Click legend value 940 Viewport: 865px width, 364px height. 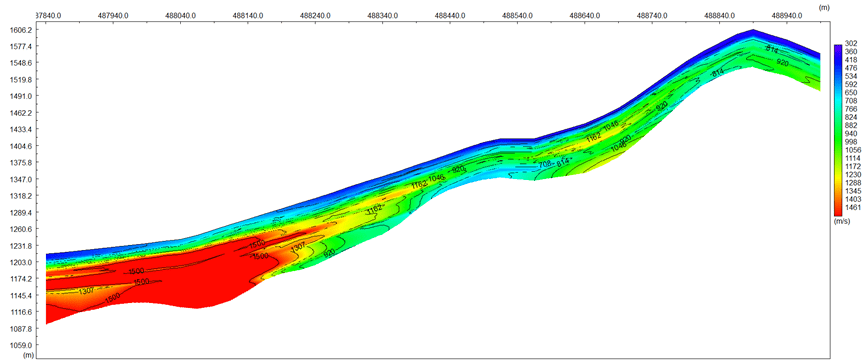[x=851, y=133]
